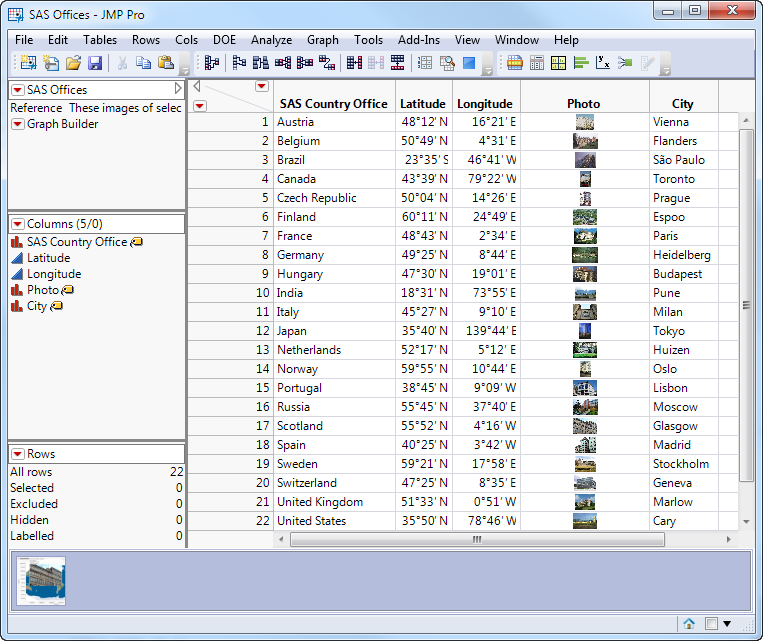Click the Cut scissors toolbar icon

point(122,63)
